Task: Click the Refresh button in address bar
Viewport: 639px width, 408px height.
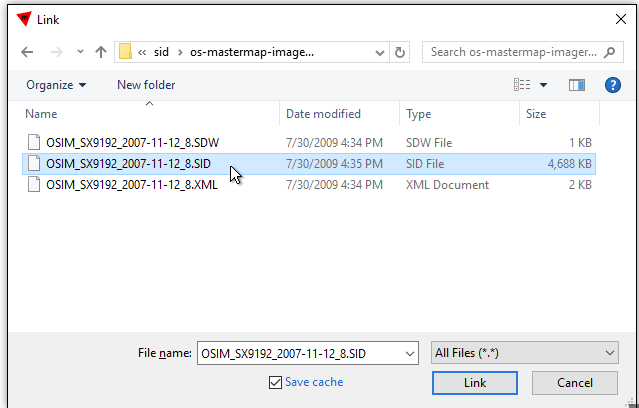Action: tap(400, 52)
